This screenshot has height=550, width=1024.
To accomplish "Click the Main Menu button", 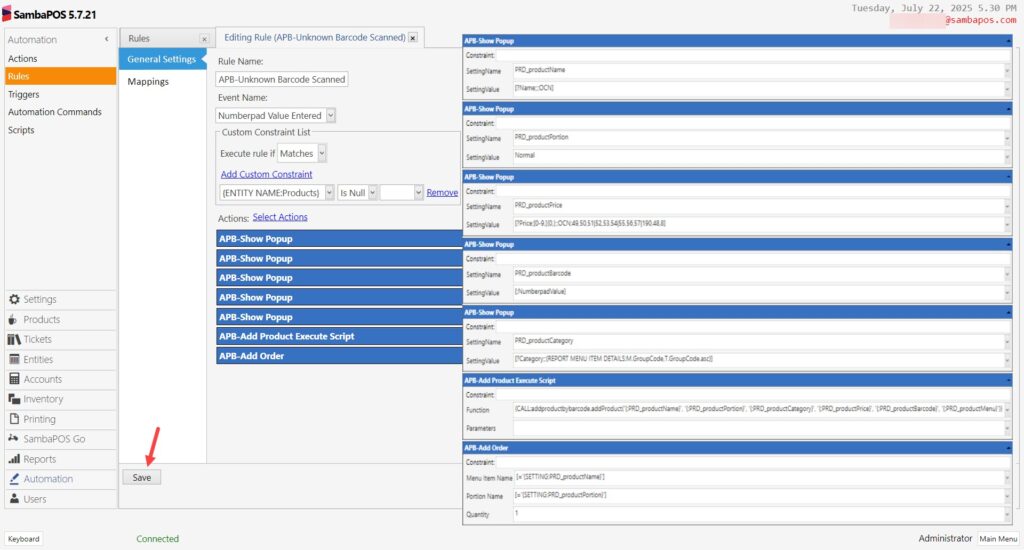I will pos(998,539).
